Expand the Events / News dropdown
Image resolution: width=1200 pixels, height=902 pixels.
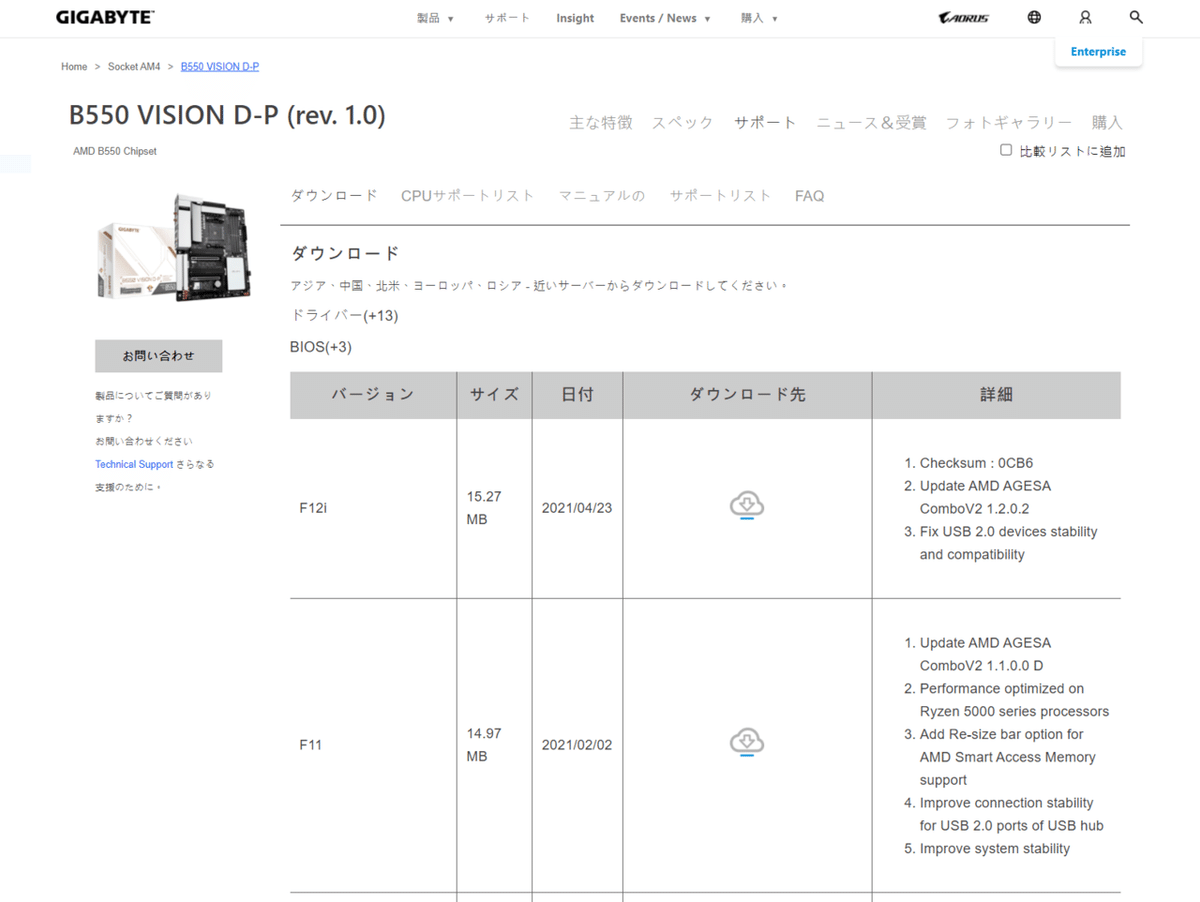pyautogui.click(x=665, y=18)
